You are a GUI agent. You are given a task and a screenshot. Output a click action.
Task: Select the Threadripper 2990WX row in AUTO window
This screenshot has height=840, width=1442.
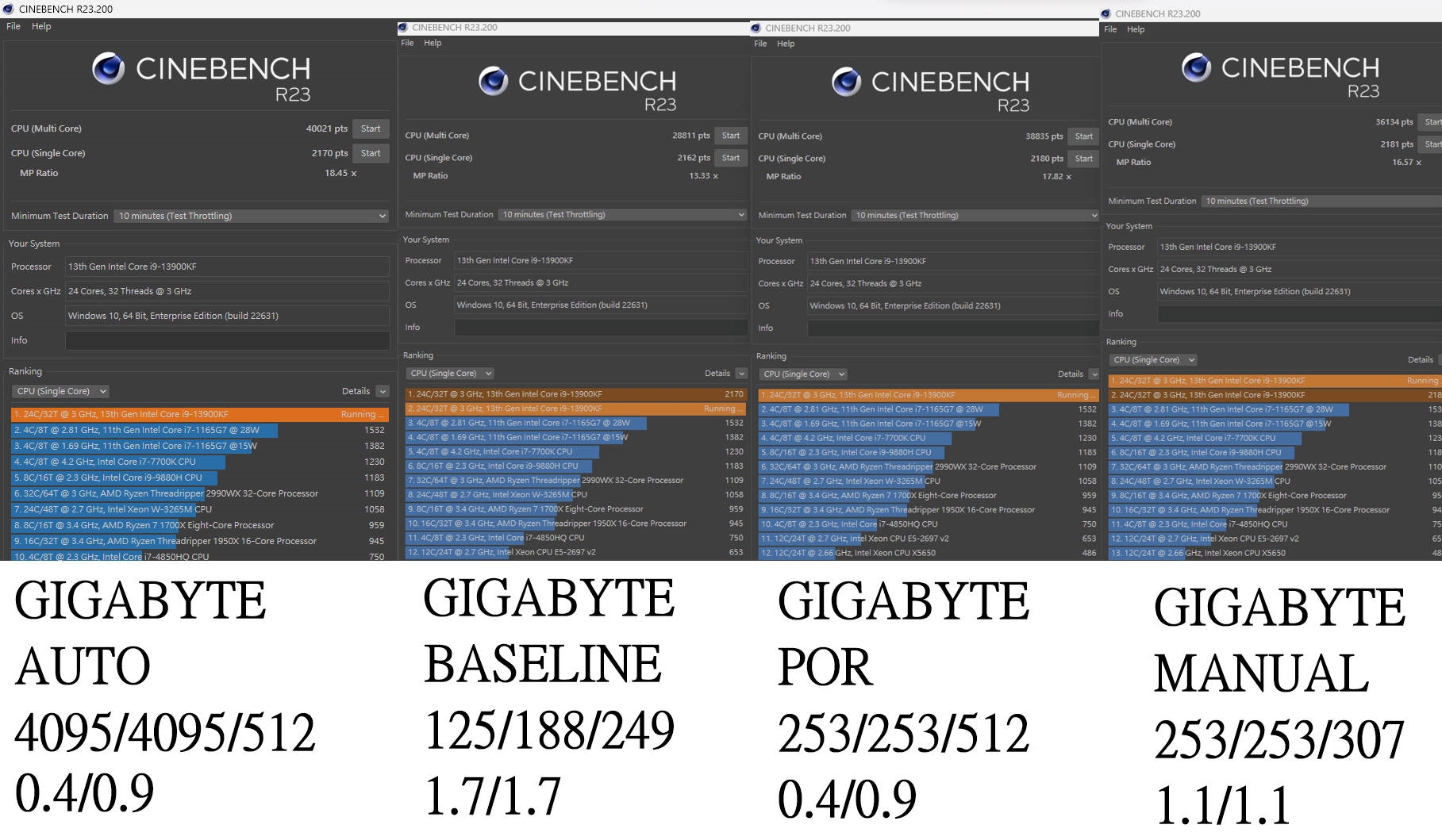(x=199, y=493)
